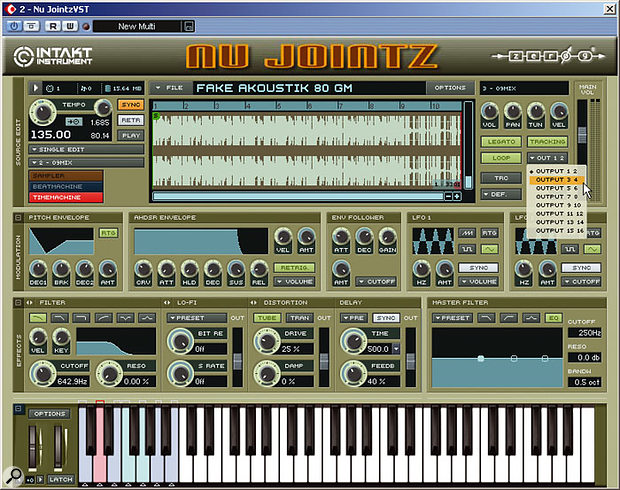
Task: Adjust the Distortion OUT level slider
Action: pos(324,361)
